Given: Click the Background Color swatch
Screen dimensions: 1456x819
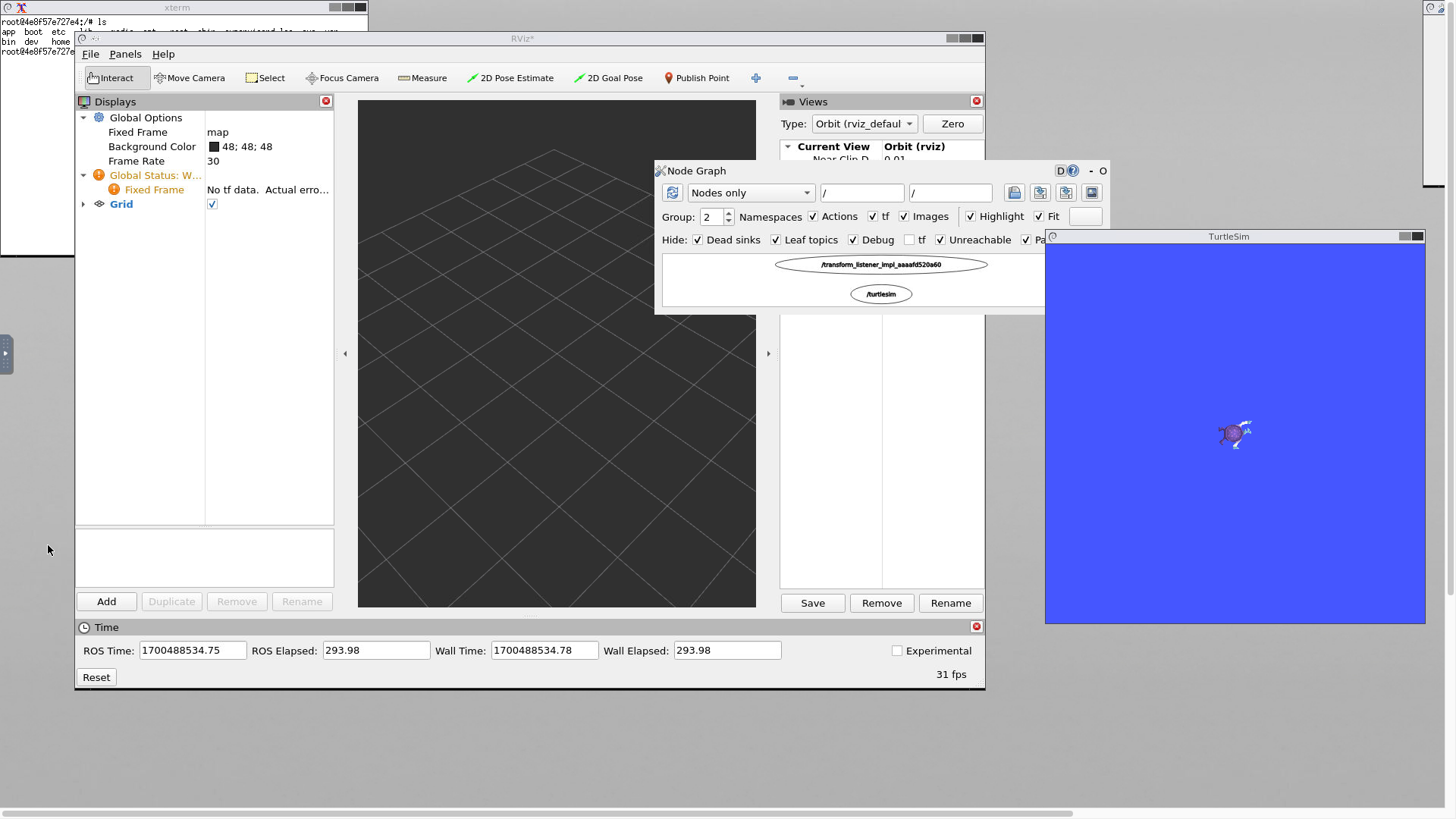Looking at the screenshot, I should click(214, 147).
